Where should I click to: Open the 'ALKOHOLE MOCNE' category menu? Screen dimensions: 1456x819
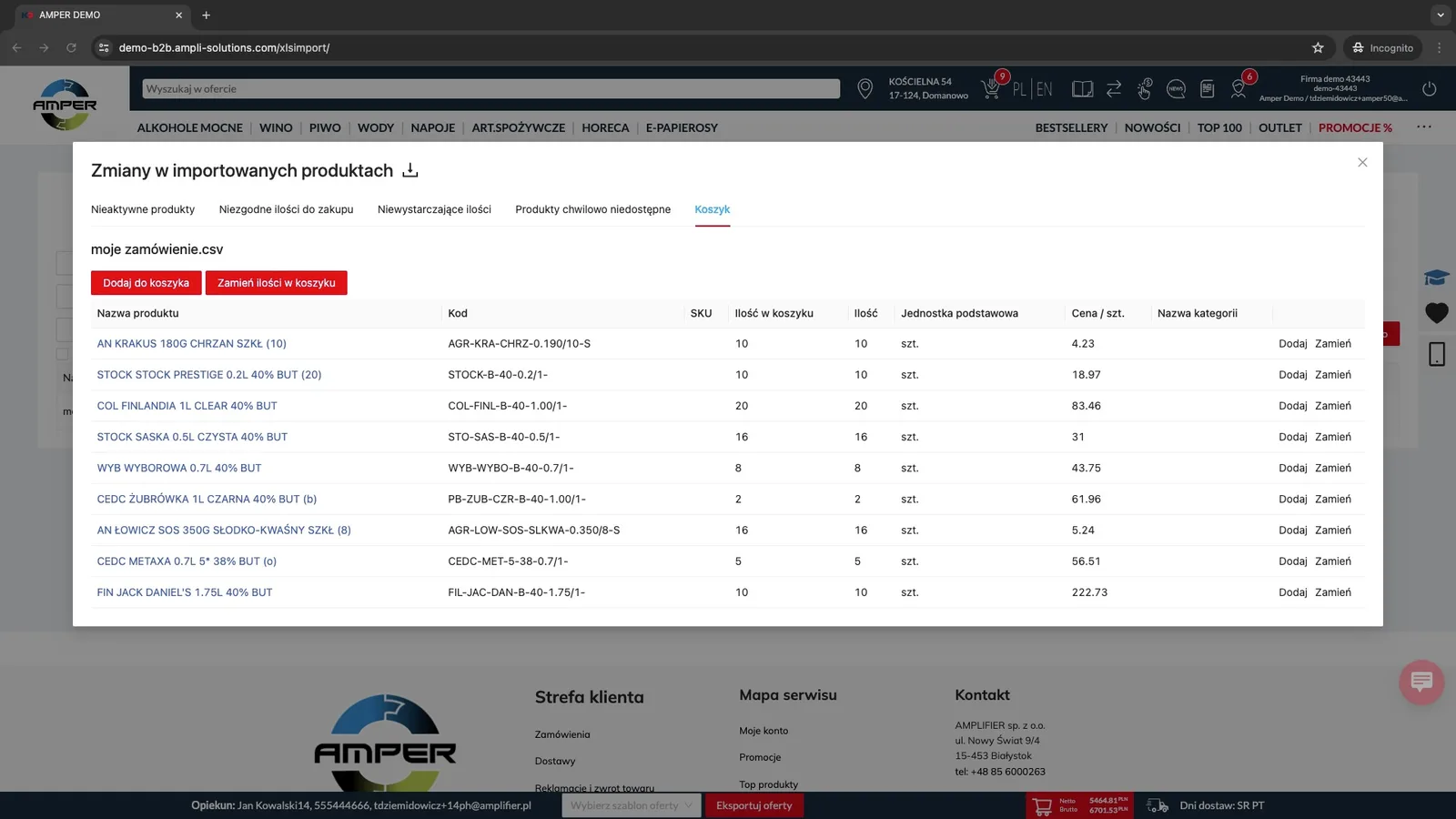(x=190, y=127)
